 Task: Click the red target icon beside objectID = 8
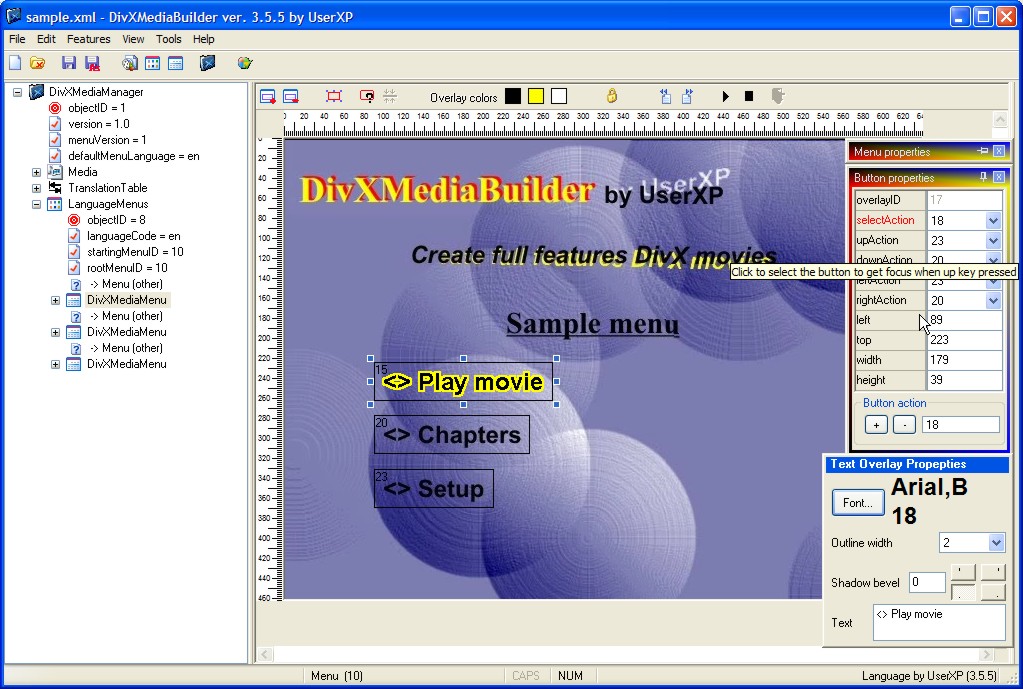(74, 221)
